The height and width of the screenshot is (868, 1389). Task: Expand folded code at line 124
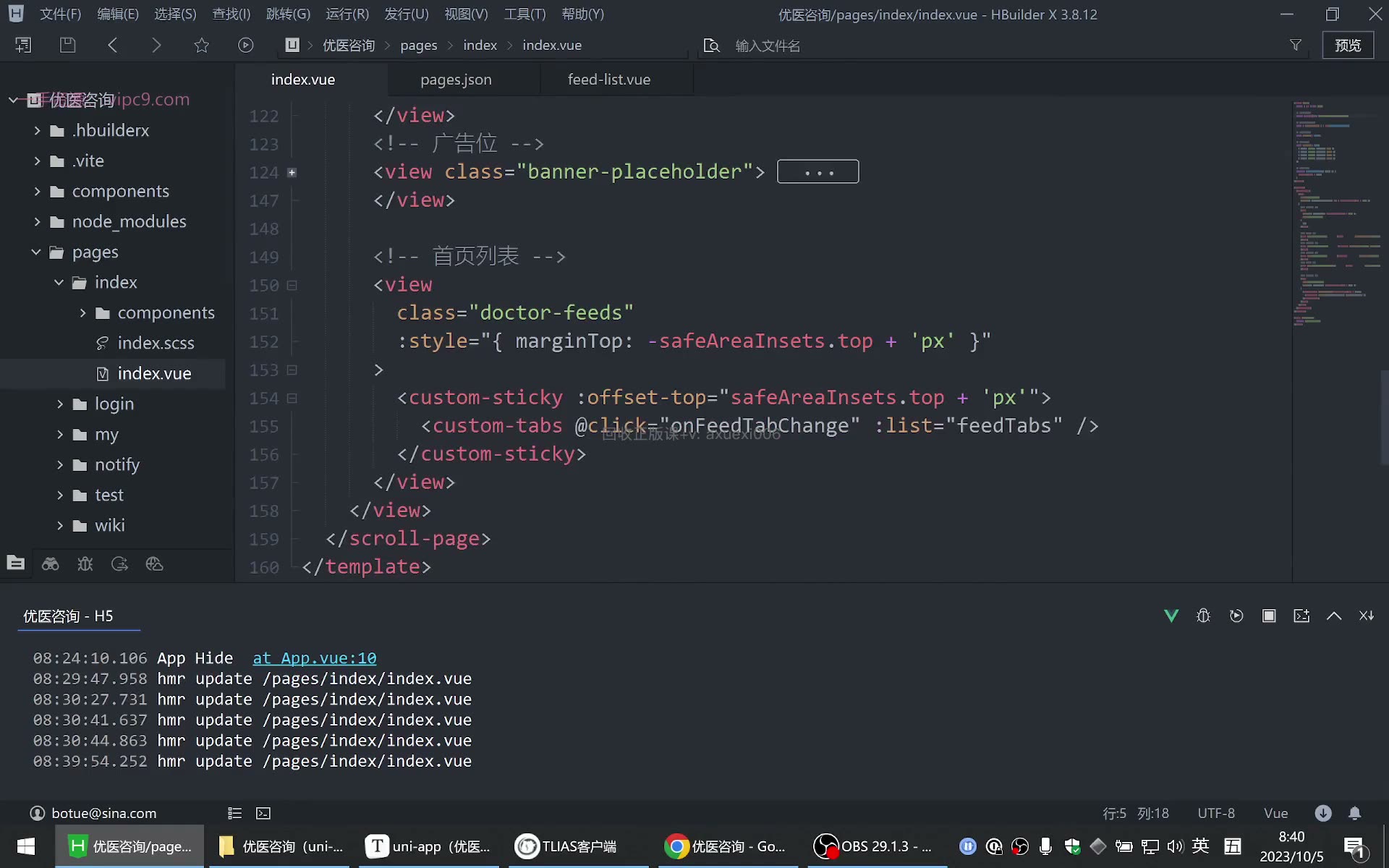click(292, 172)
